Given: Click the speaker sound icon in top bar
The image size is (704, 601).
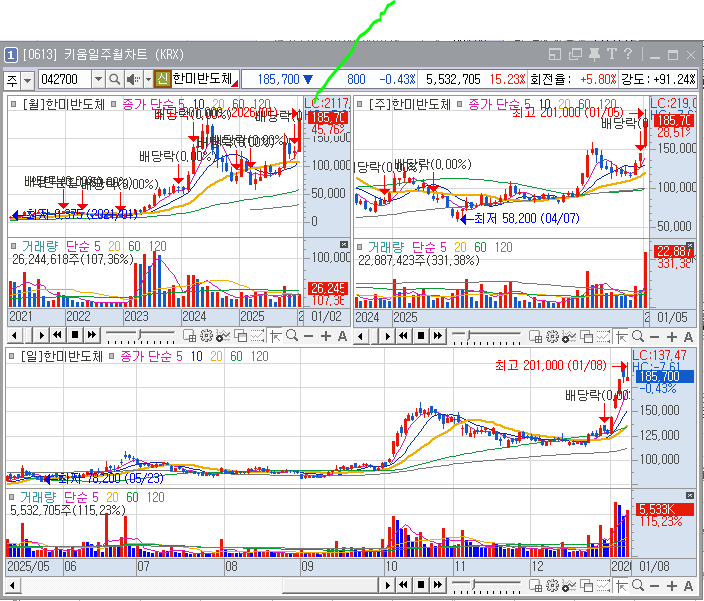Looking at the screenshot, I should (x=132, y=80).
